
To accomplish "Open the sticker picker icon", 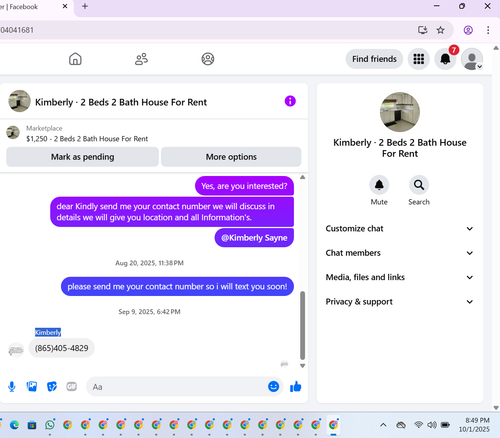I will coord(52,387).
